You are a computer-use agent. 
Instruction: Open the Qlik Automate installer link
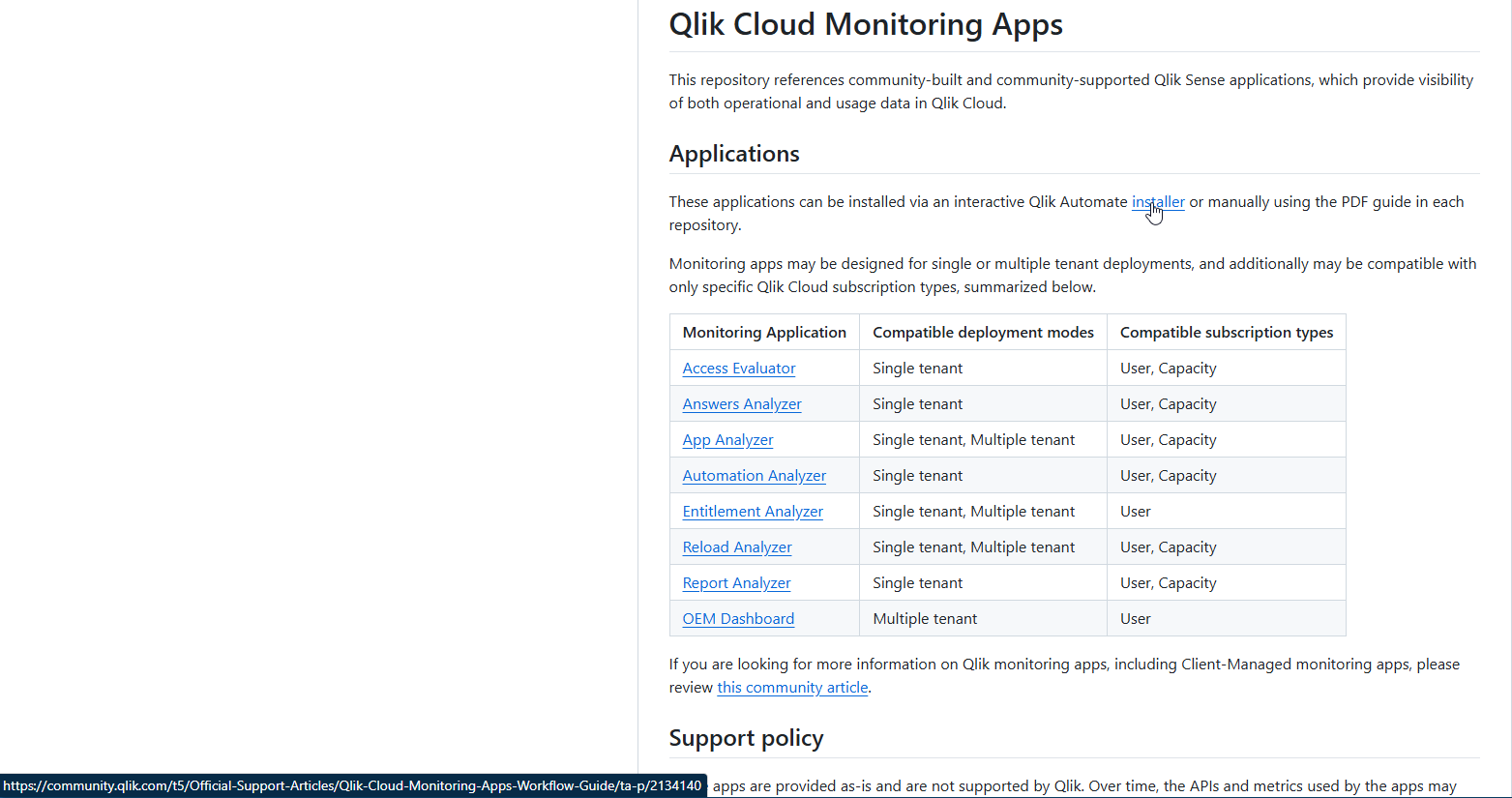pos(1158,202)
